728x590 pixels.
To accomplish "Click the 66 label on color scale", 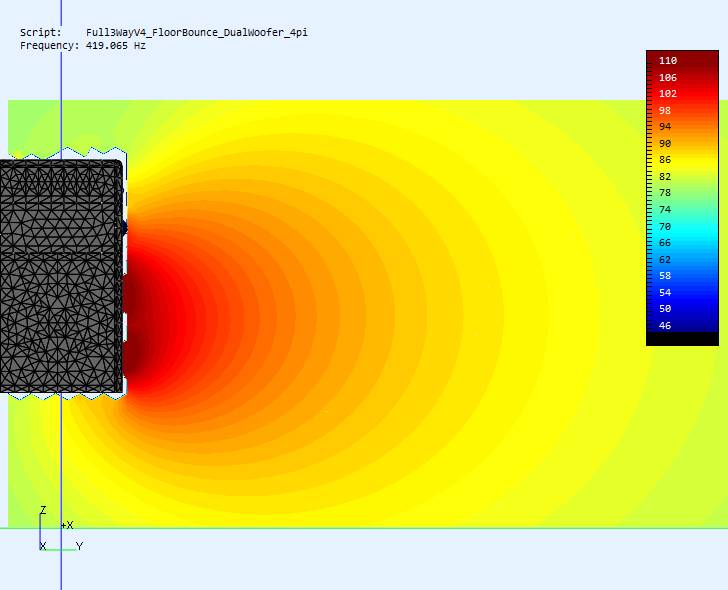I will [x=665, y=243].
